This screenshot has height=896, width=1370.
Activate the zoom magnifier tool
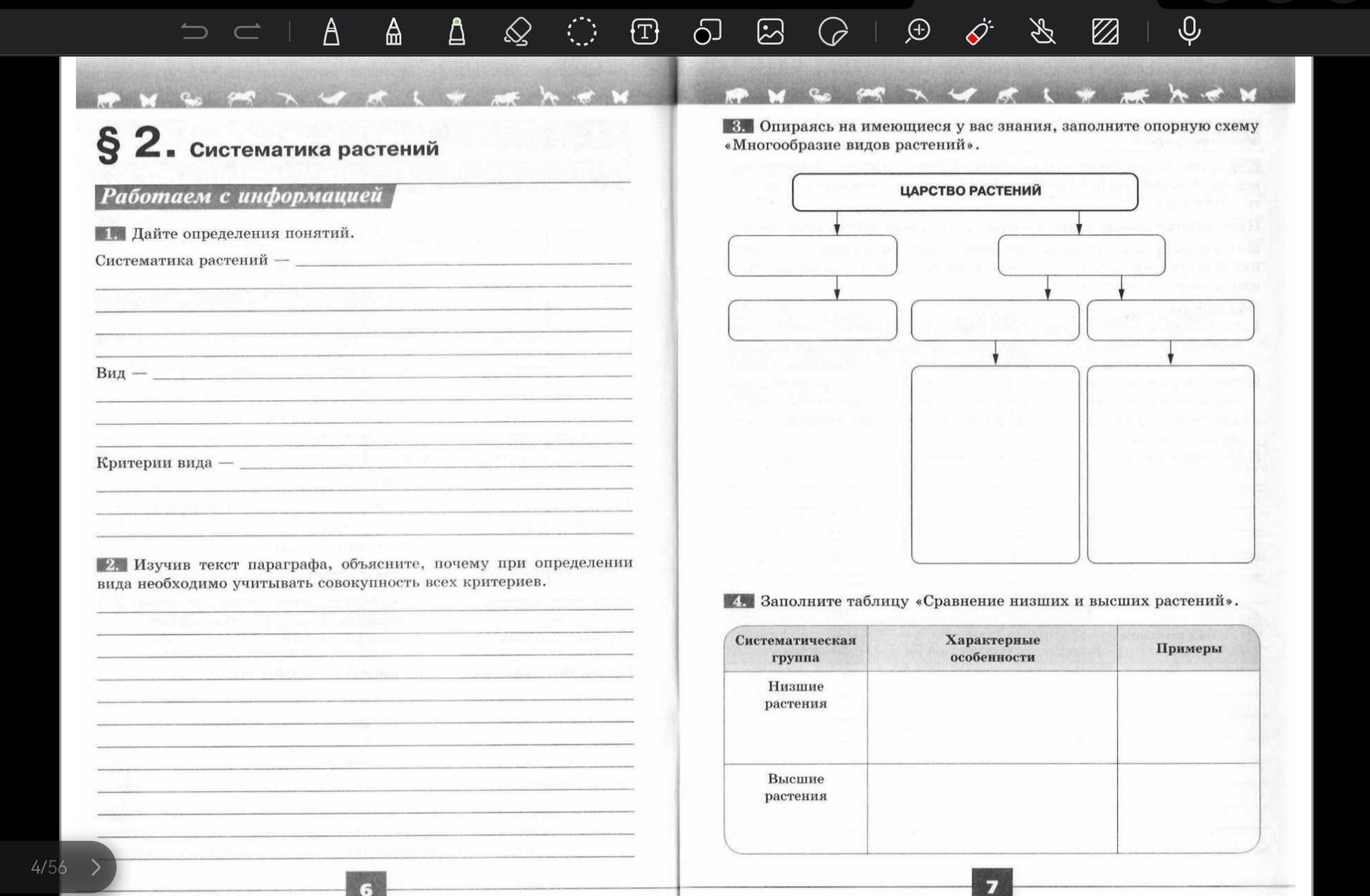click(x=918, y=31)
